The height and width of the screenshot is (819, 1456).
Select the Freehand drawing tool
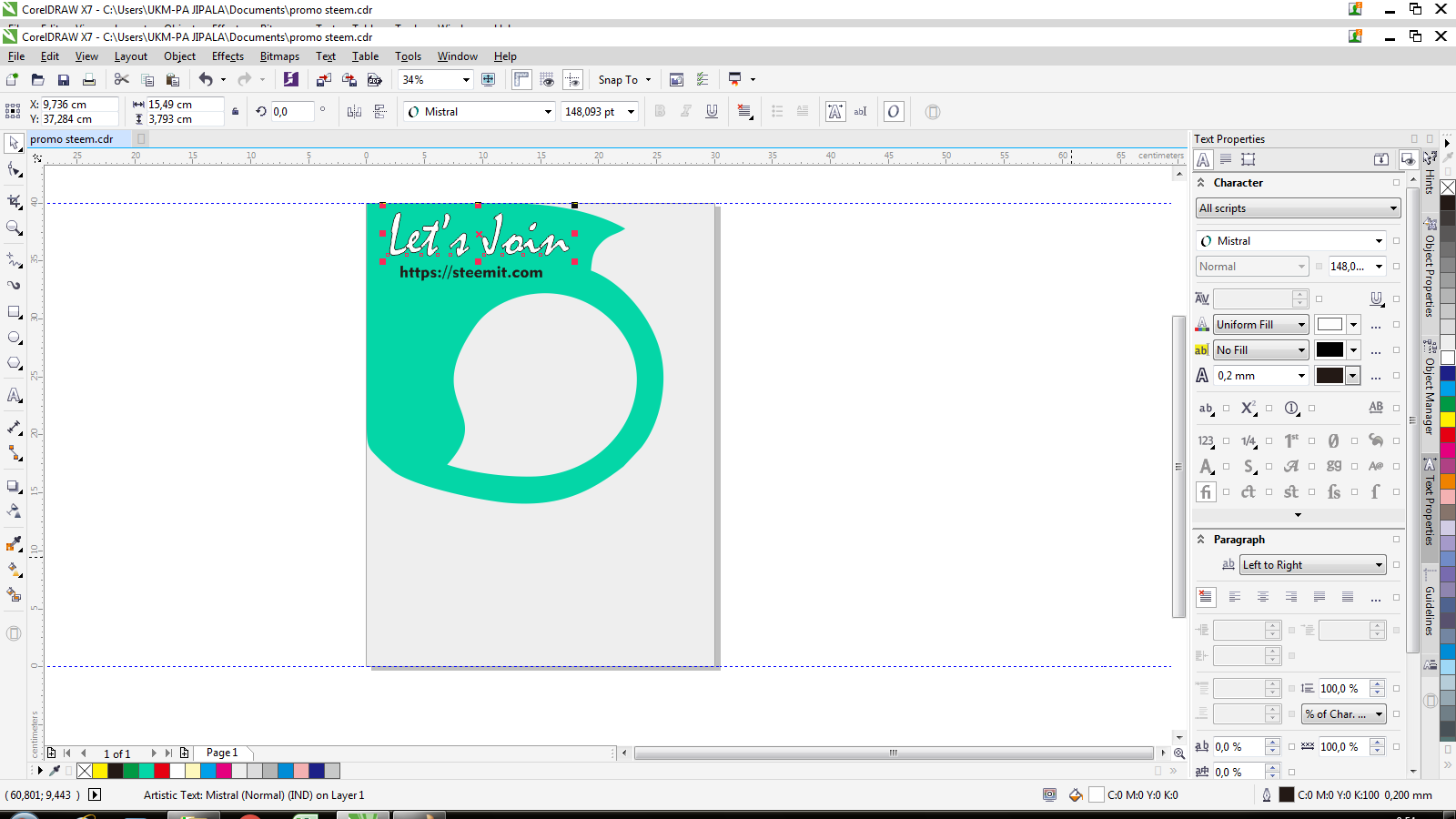click(14, 259)
